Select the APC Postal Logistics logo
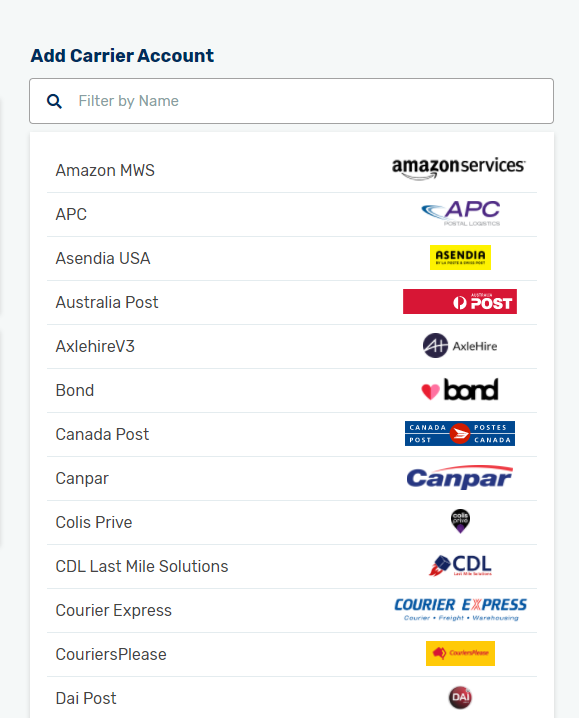 coord(460,213)
